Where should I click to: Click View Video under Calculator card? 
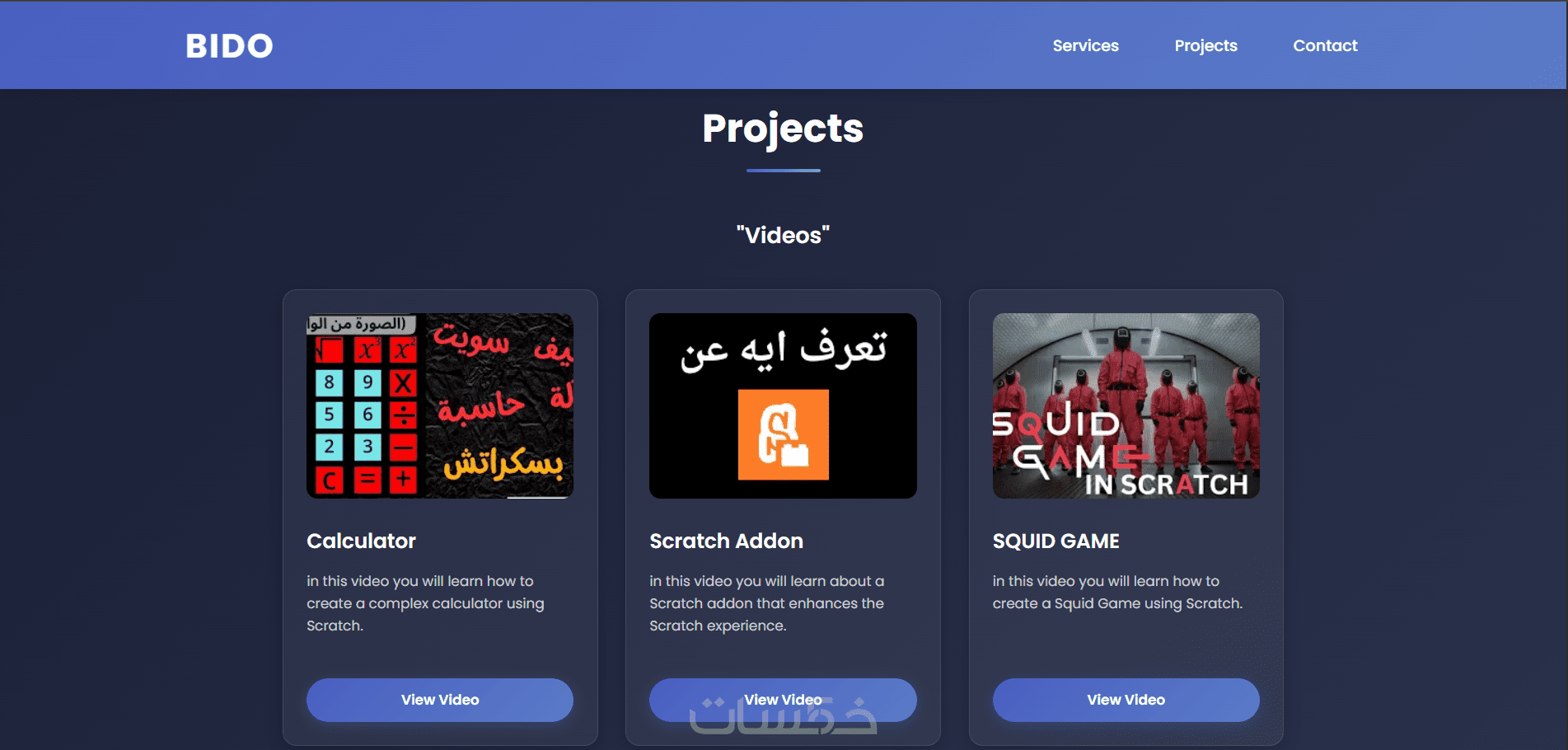pyautogui.click(x=440, y=700)
